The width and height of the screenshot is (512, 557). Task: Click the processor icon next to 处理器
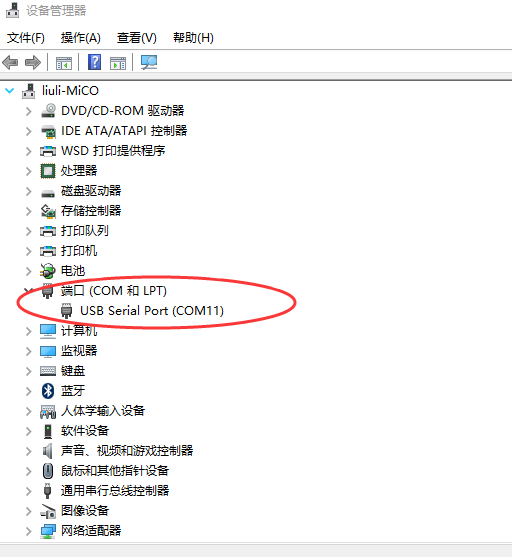click(x=48, y=171)
